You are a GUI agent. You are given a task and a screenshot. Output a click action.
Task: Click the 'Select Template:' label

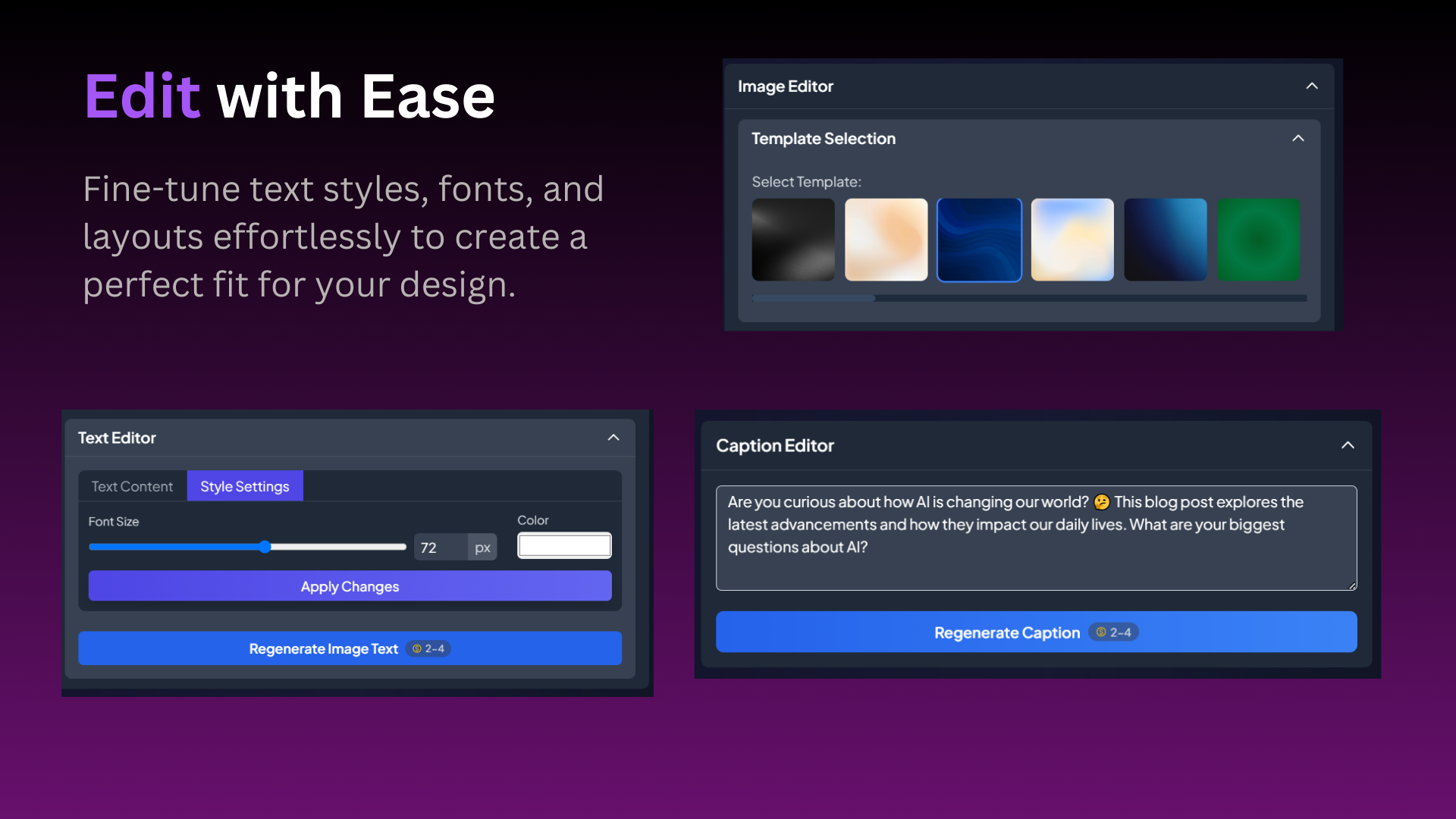coord(806,182)
